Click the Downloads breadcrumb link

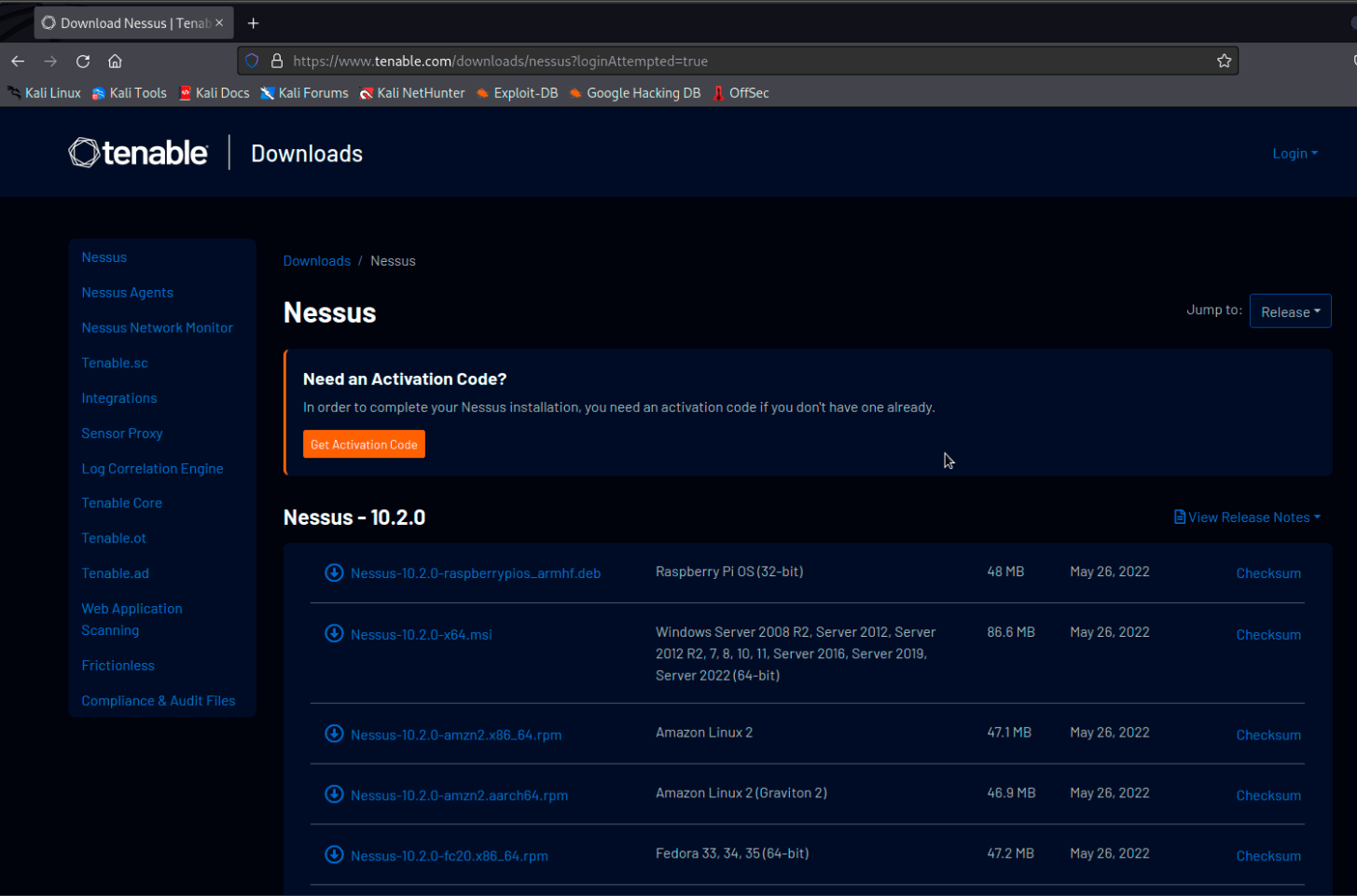[317, 261]
